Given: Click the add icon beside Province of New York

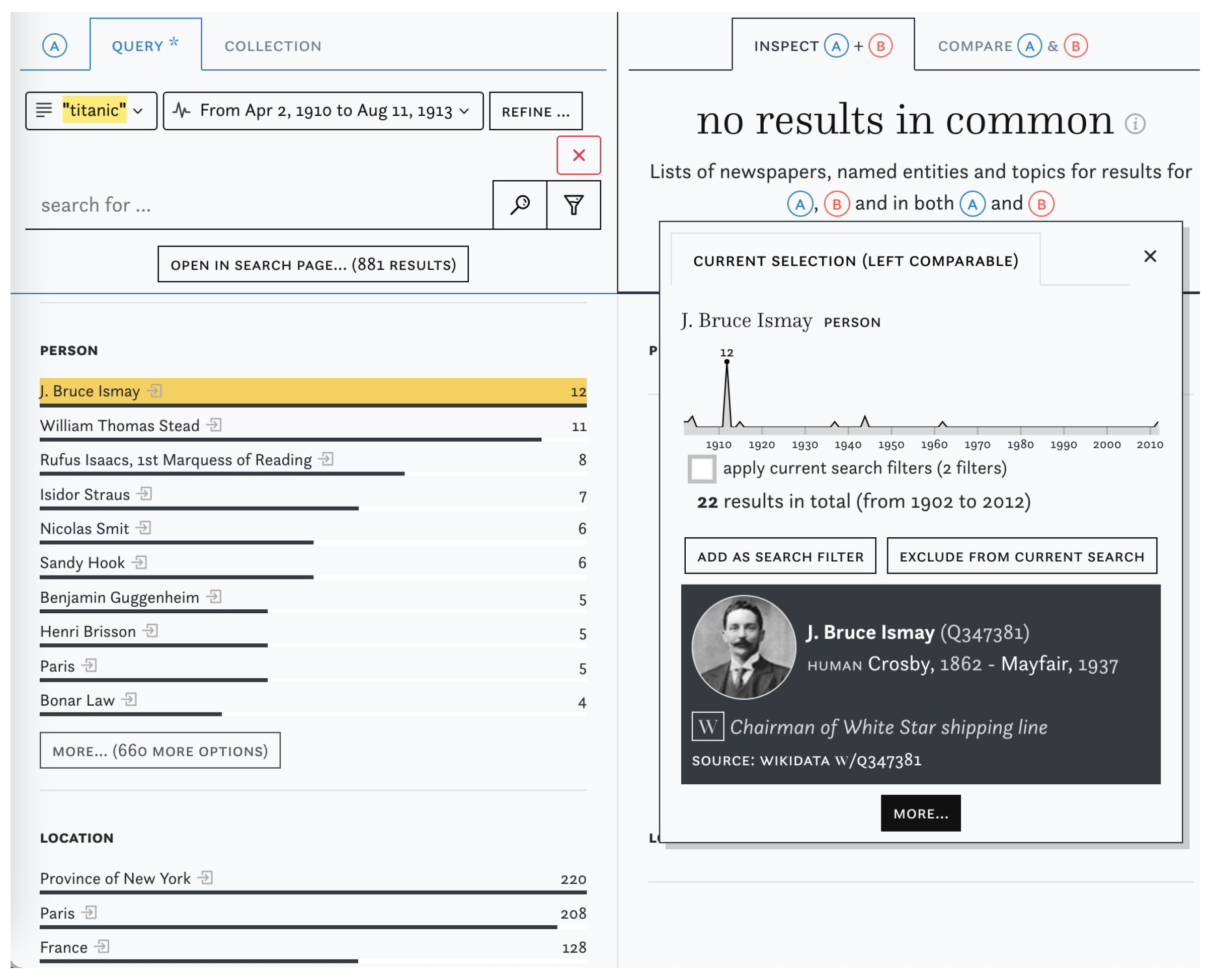Looking at the screenshot, I should tap(205, 877).
